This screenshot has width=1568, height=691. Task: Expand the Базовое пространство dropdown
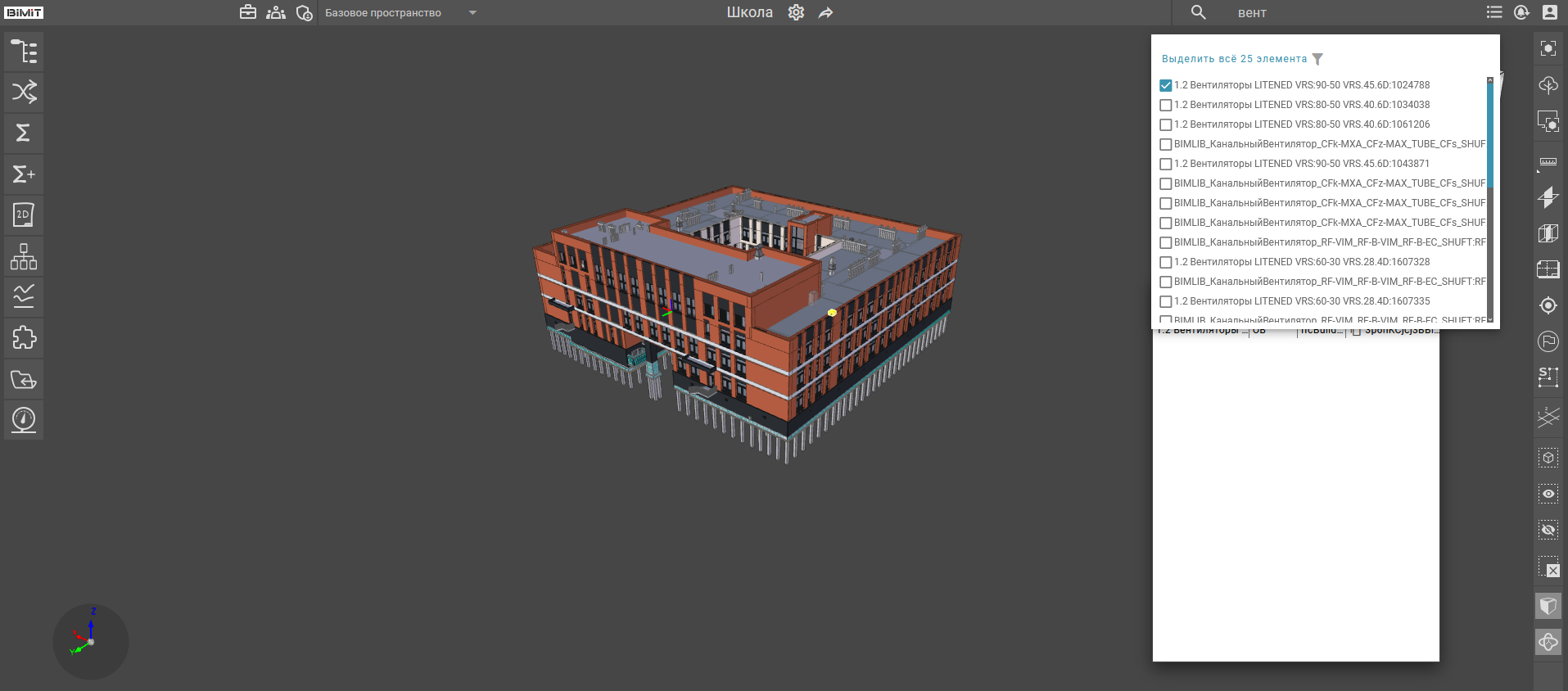(x=472, y=13)
